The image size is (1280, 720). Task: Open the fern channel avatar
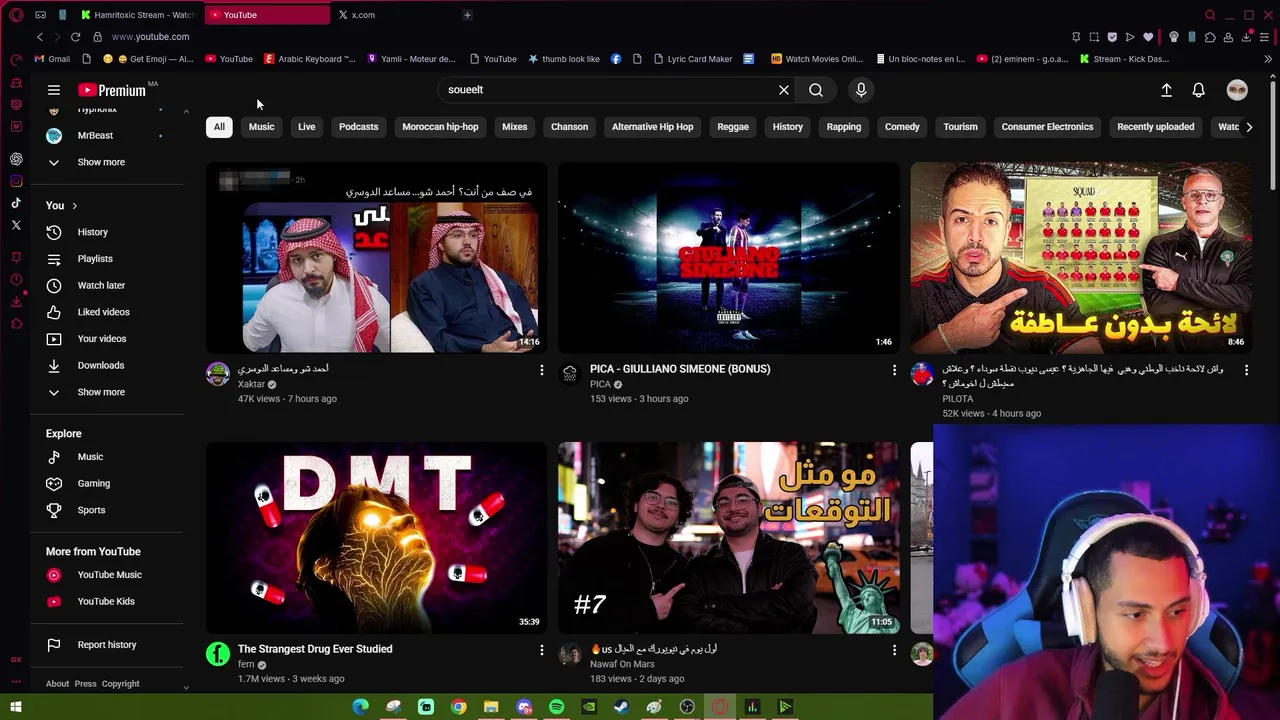click(218, 654)
